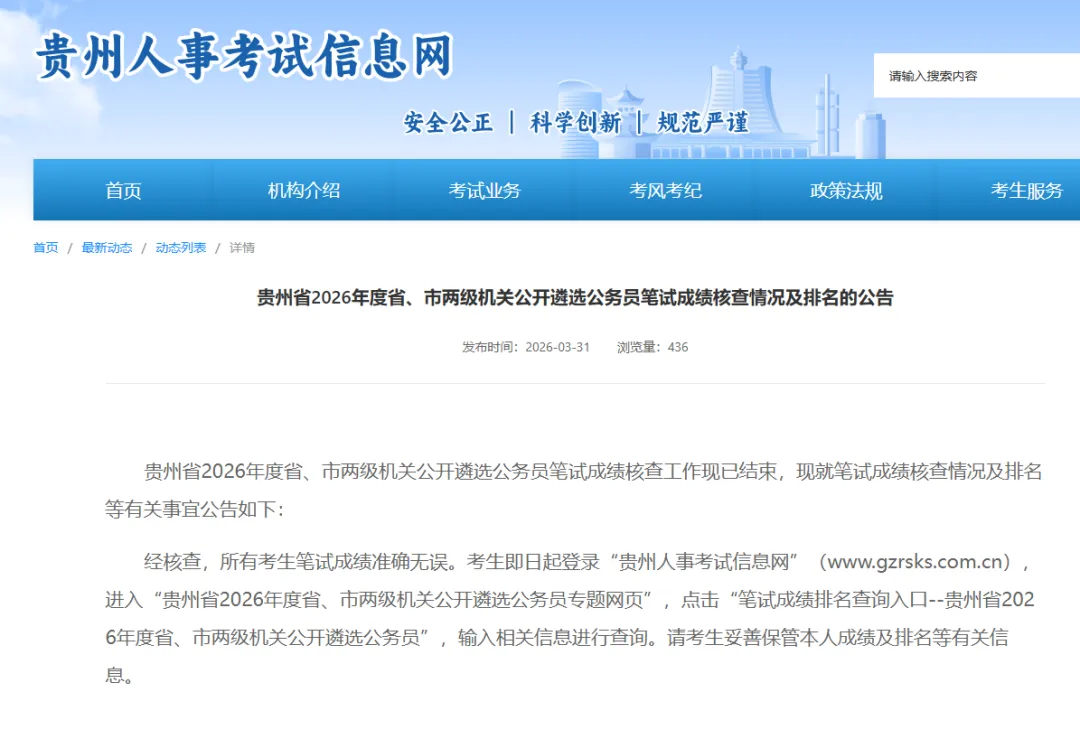Click the 发布时间 date label
This screenshot has height=739, width=1080.
pos(488,348)
